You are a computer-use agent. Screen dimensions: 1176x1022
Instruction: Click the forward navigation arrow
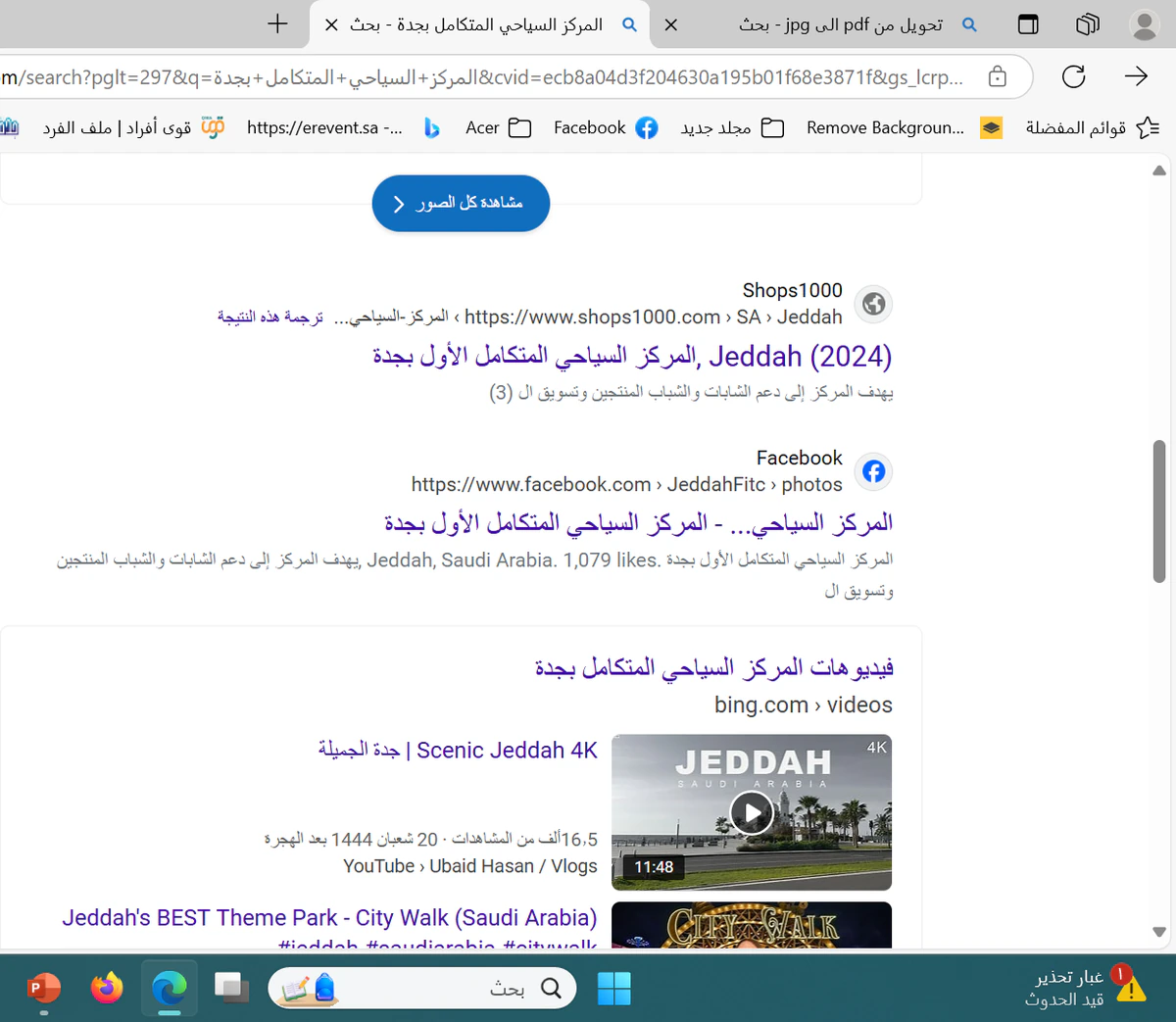click(1136, 76)
